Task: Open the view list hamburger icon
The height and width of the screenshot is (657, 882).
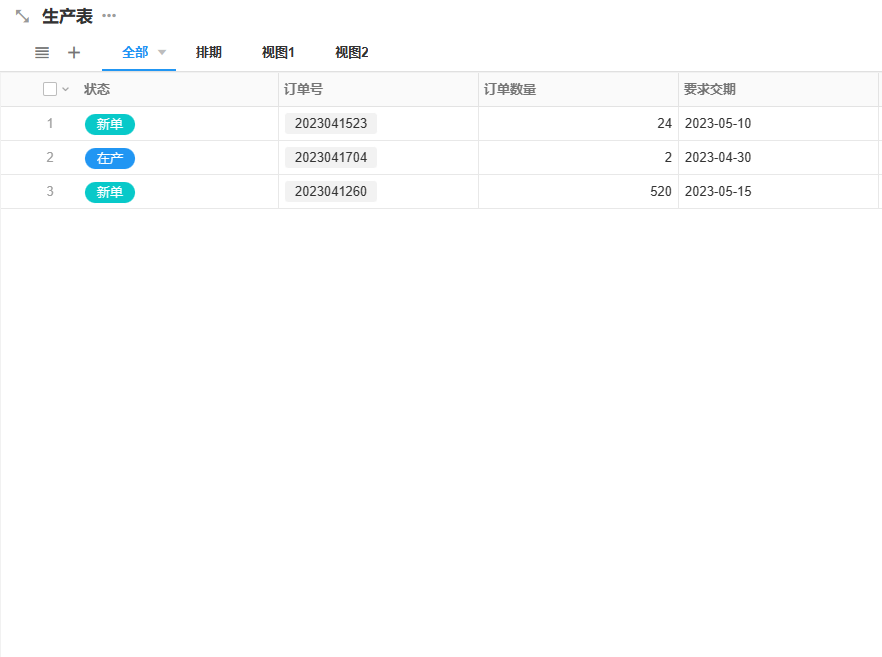Action: pyautogui.click(x=42, y=53)
